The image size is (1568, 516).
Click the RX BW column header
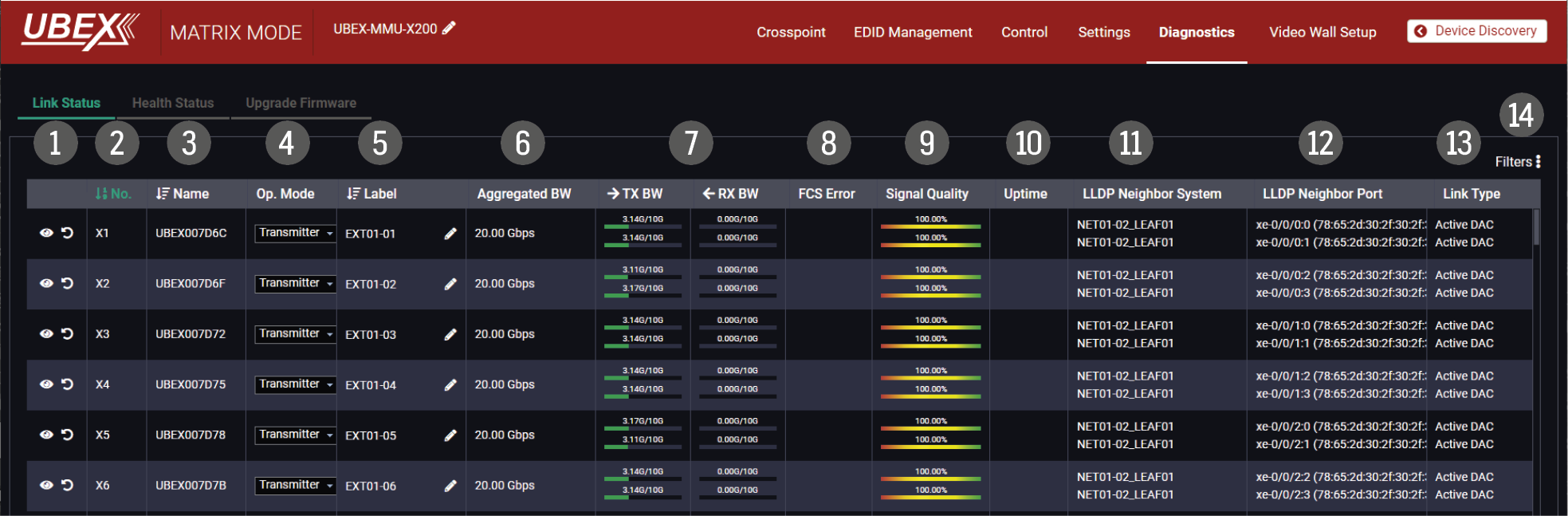(730, 194)
